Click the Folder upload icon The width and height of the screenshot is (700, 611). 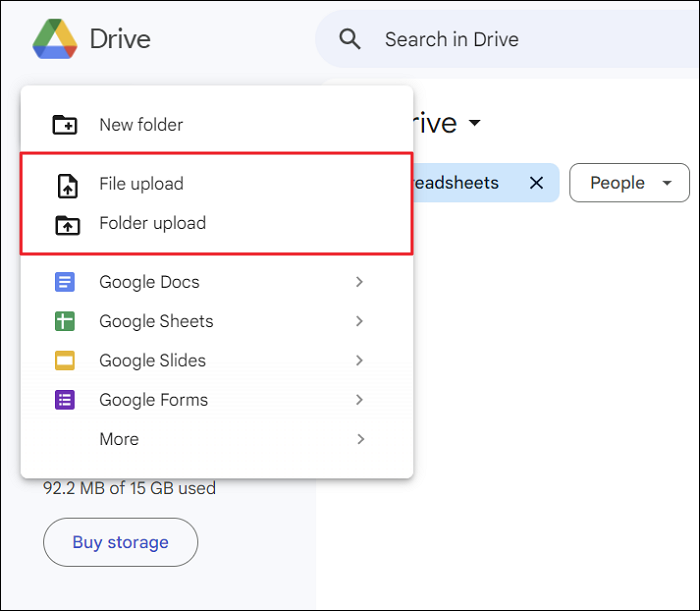point(65,224)
